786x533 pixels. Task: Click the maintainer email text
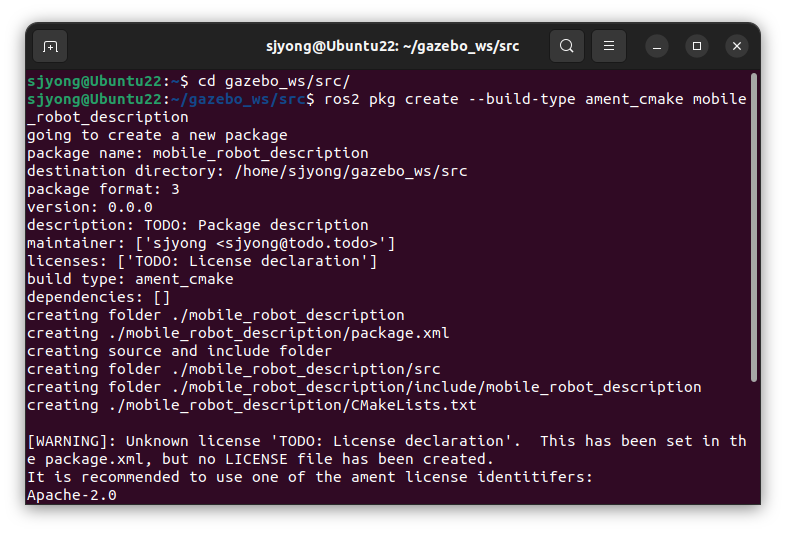coord(297,243)
